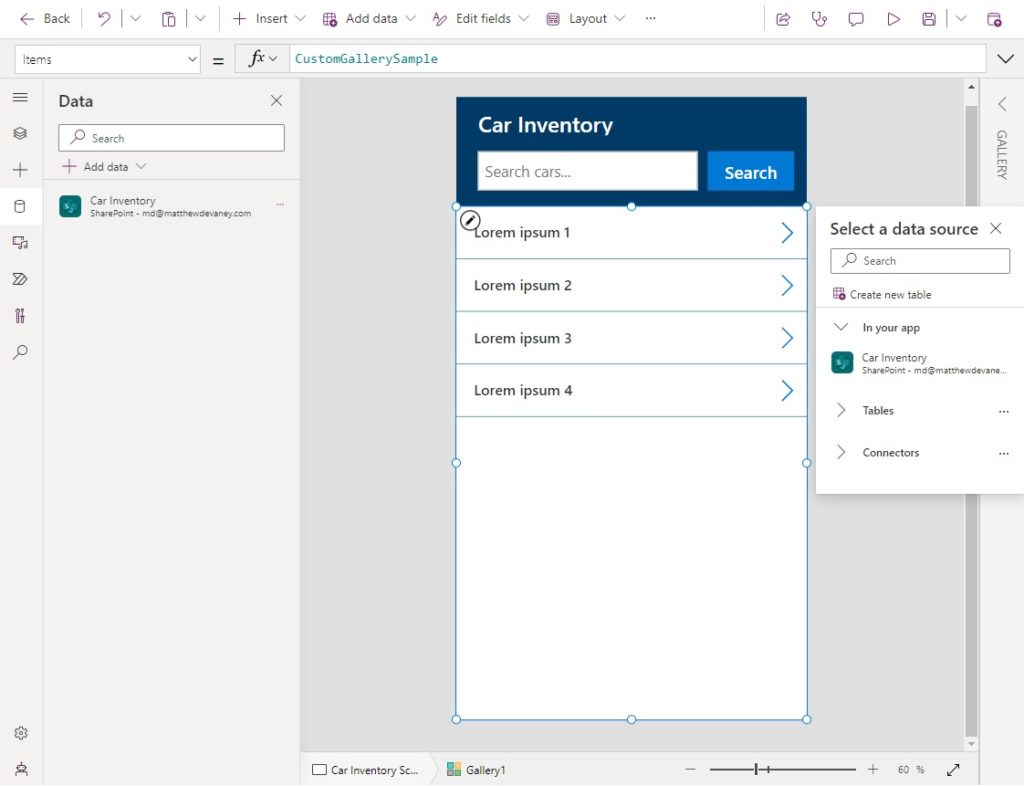This screenshot has height=786, width=1024.
Task: Select Car Inventory SharePoint source in Data panel
Action: pyautogui.click(x=171, y=206)
